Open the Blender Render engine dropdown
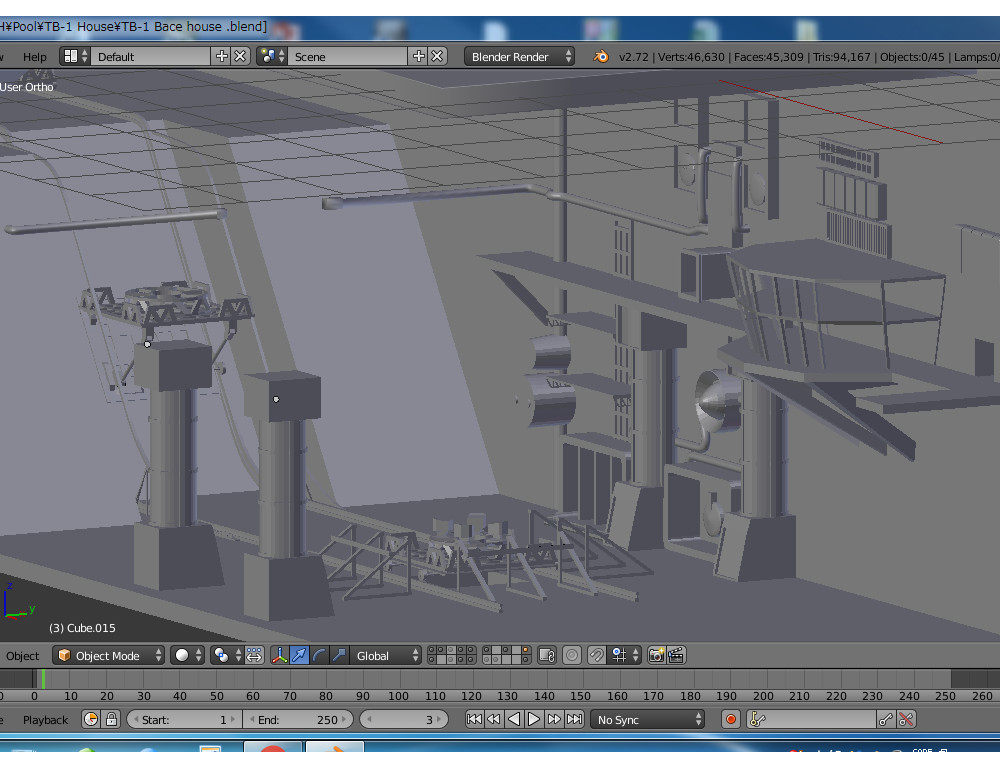This screenshot has height=768, width=1000. click(519, 56)
